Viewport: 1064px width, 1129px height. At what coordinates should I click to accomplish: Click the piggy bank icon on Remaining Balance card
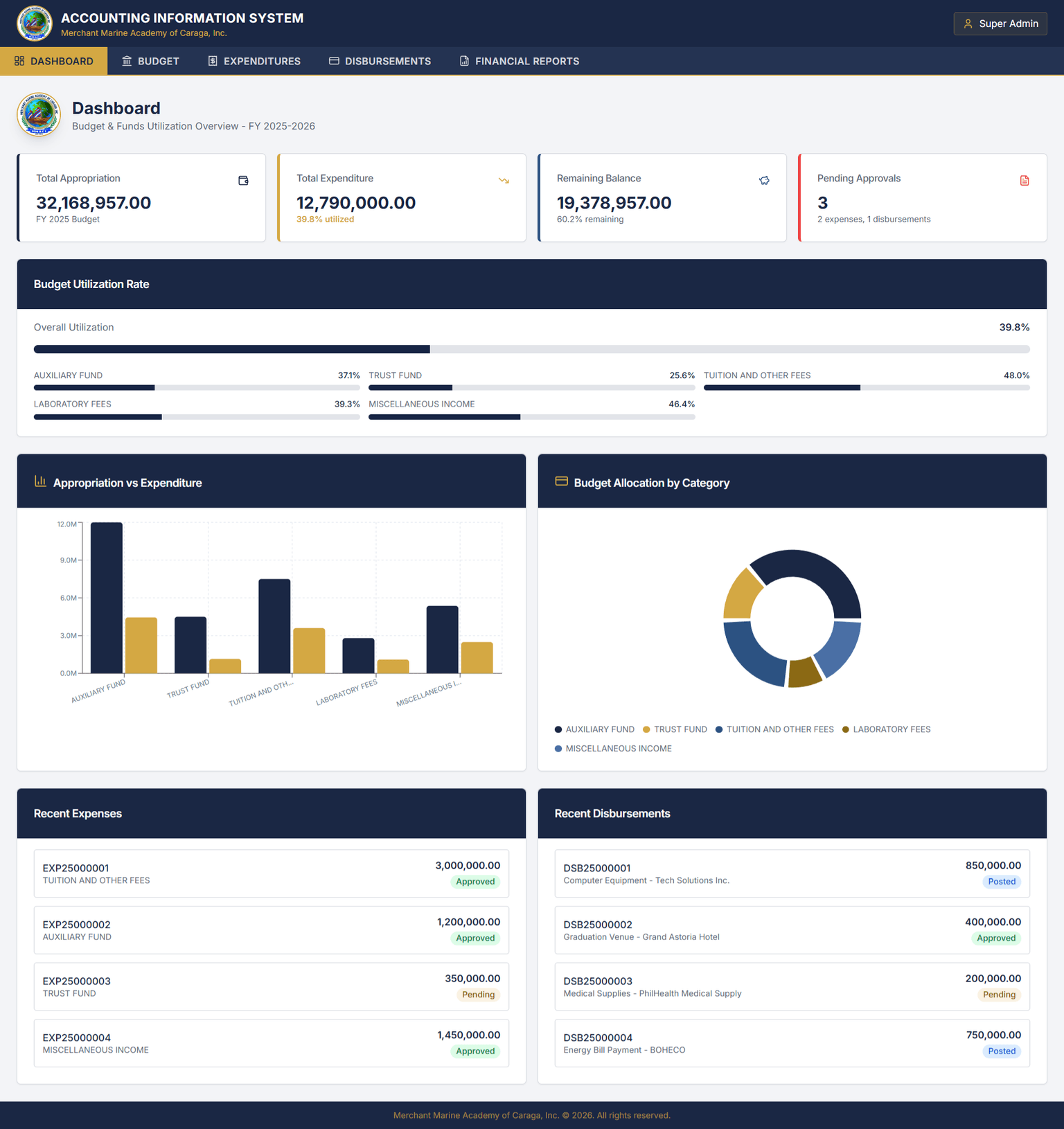tap(764, 181)
